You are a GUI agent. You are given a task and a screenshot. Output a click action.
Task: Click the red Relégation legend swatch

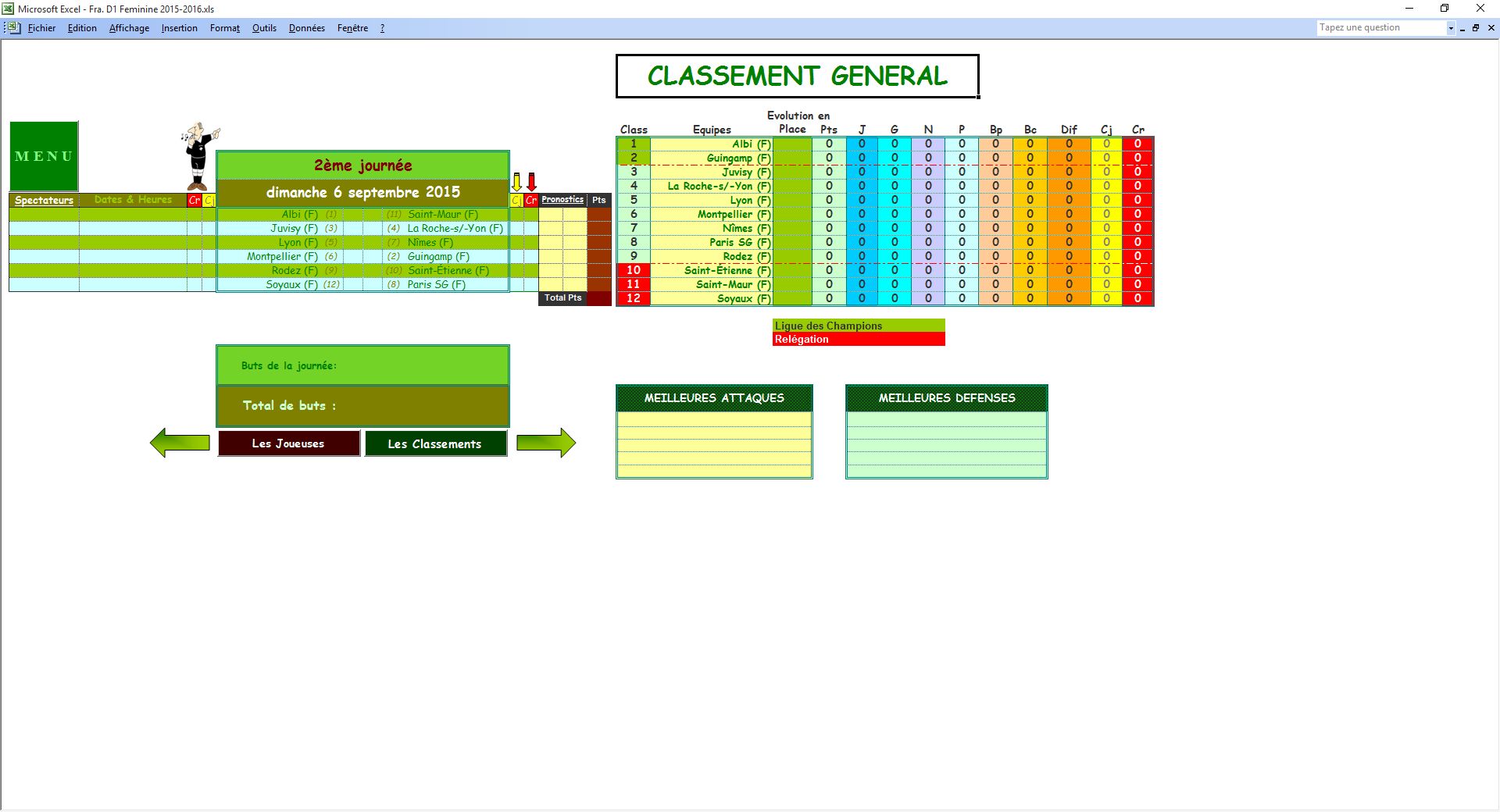click(859, 340)
